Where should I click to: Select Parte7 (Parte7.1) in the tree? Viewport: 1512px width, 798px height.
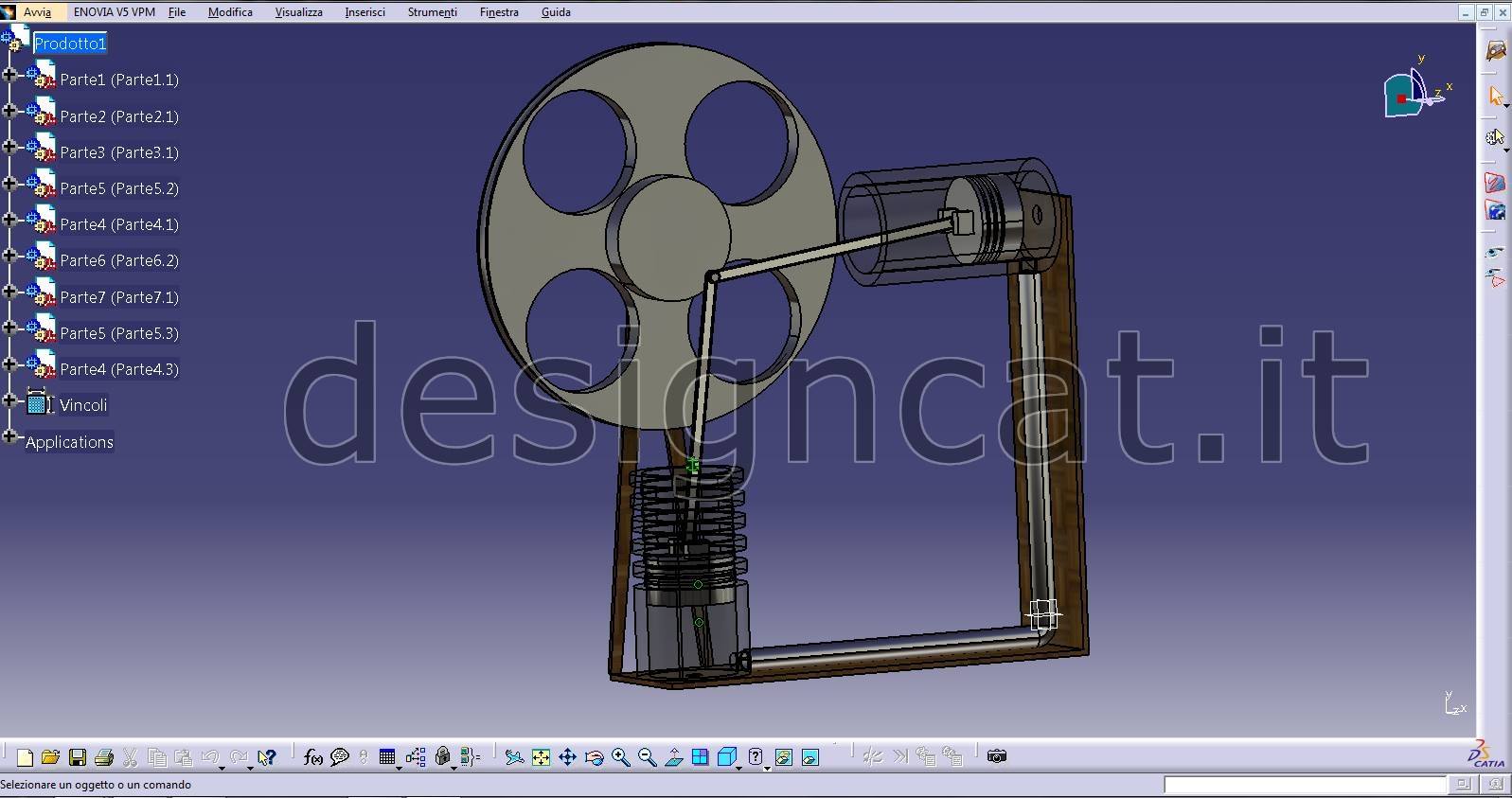pos(118,297)
